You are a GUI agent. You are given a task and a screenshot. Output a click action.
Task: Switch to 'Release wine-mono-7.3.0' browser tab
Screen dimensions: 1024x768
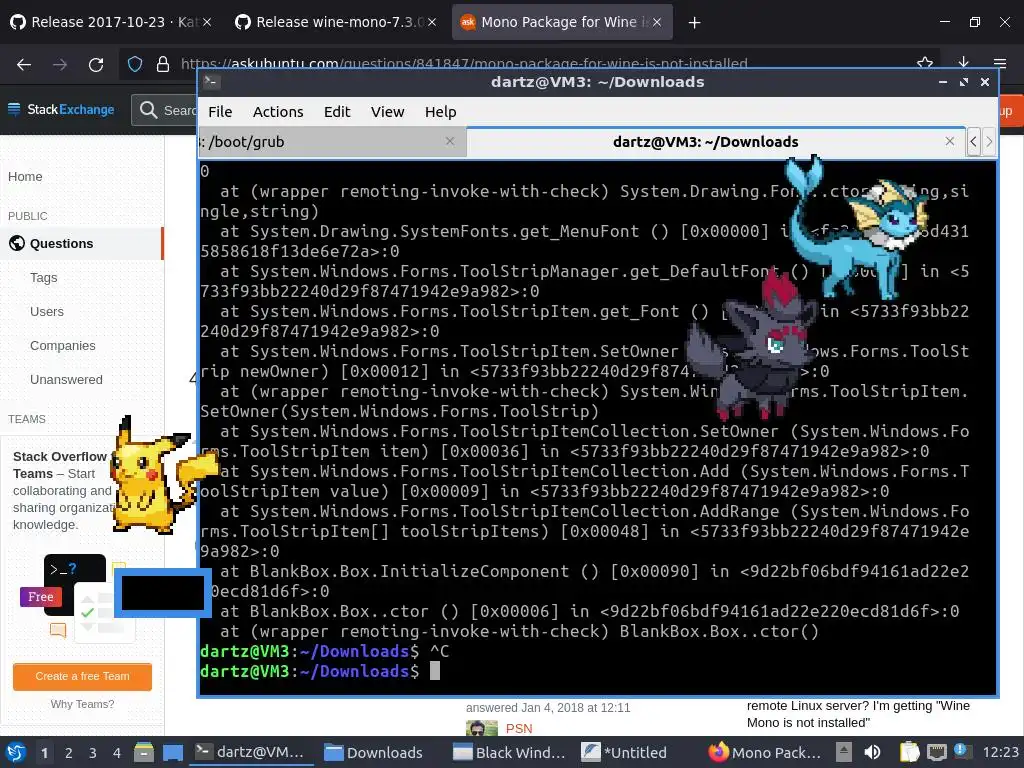click(x=336, y=22)
